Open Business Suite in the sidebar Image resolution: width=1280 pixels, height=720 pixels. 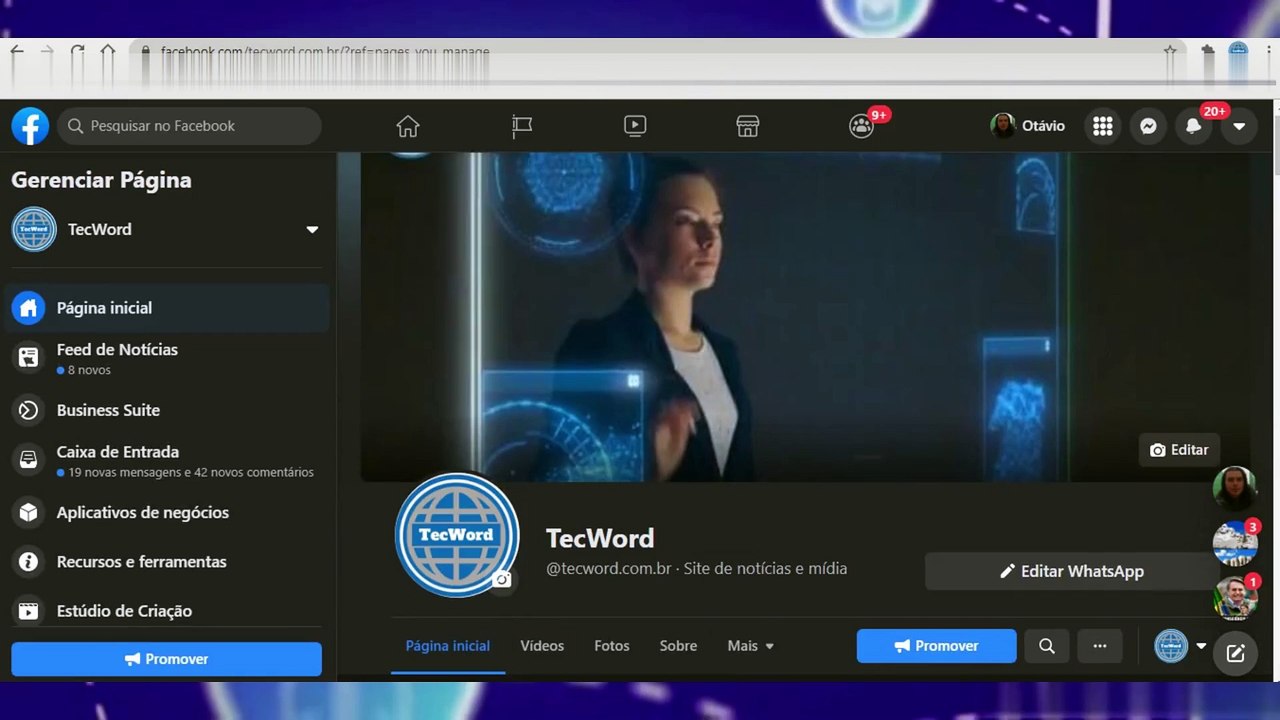167,410
